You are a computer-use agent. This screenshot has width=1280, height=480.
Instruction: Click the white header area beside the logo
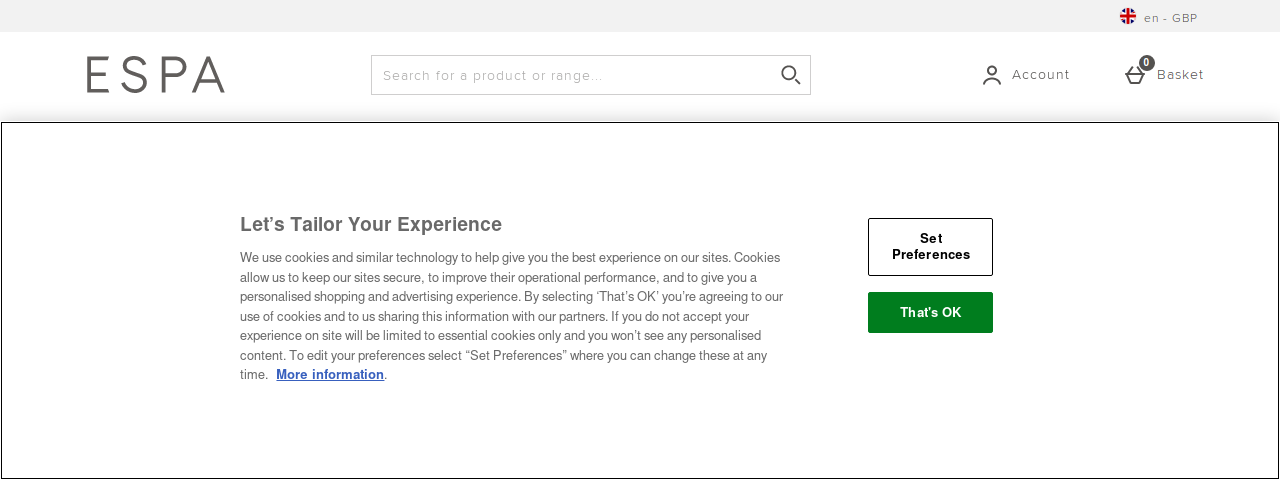point(298,75)
